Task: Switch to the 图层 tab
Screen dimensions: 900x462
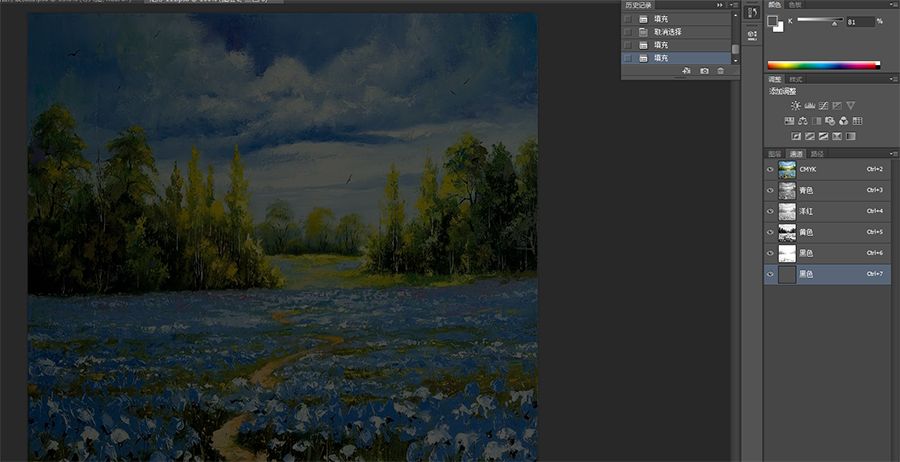Action: tap(775, 154)
